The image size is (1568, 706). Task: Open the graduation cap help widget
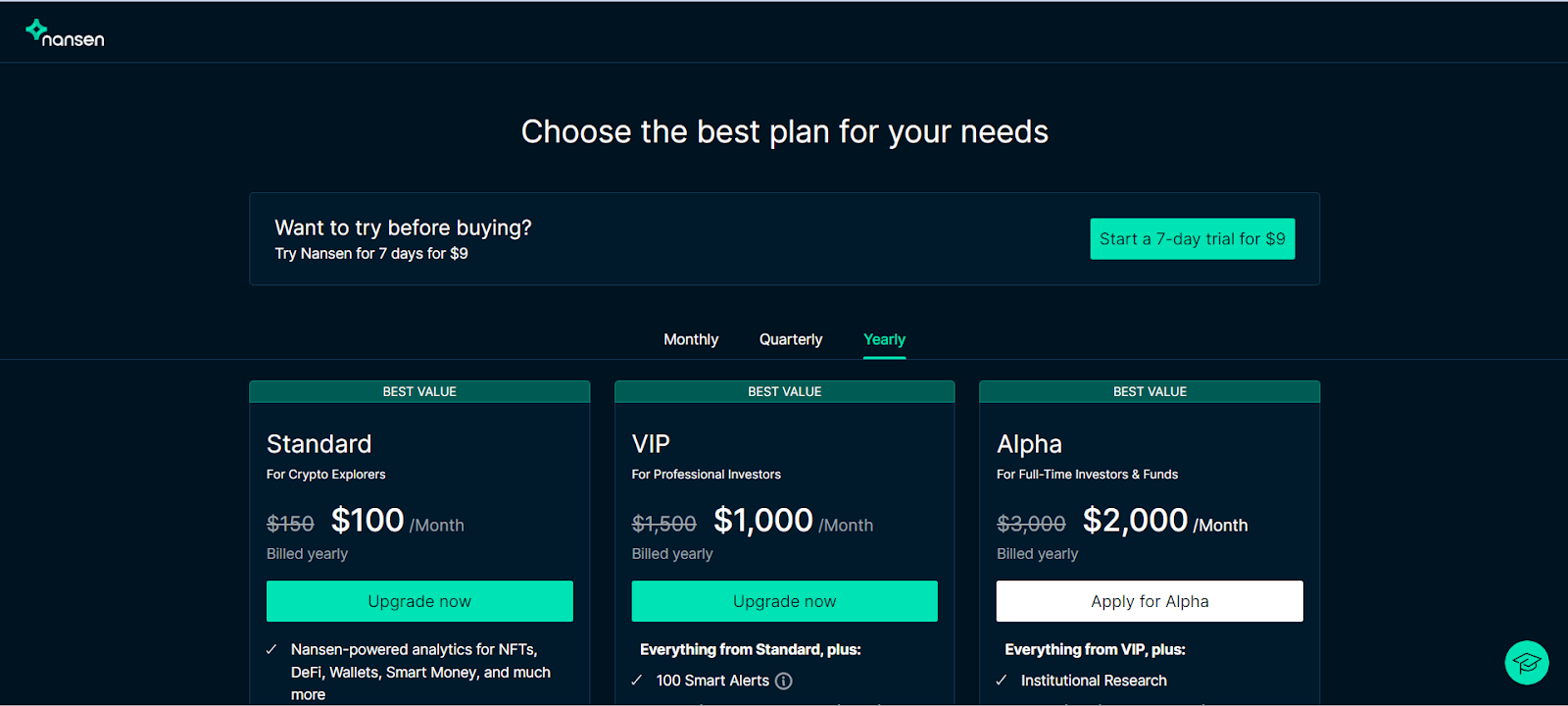click(x=1526, y=663)
